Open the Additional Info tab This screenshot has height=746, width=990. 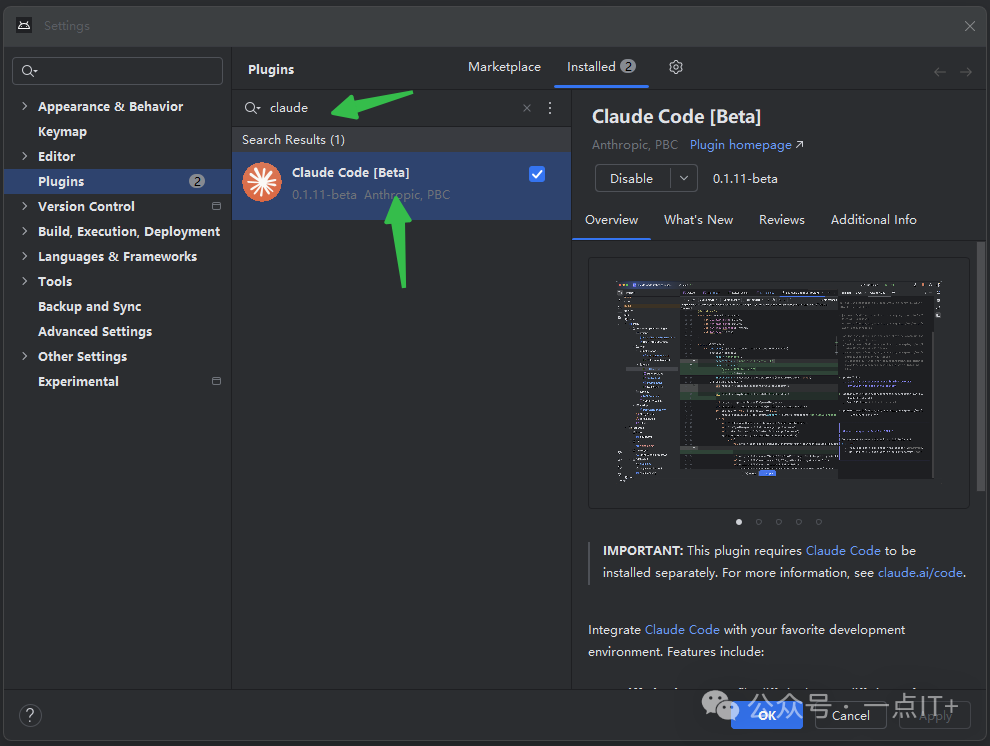(873, 220)
